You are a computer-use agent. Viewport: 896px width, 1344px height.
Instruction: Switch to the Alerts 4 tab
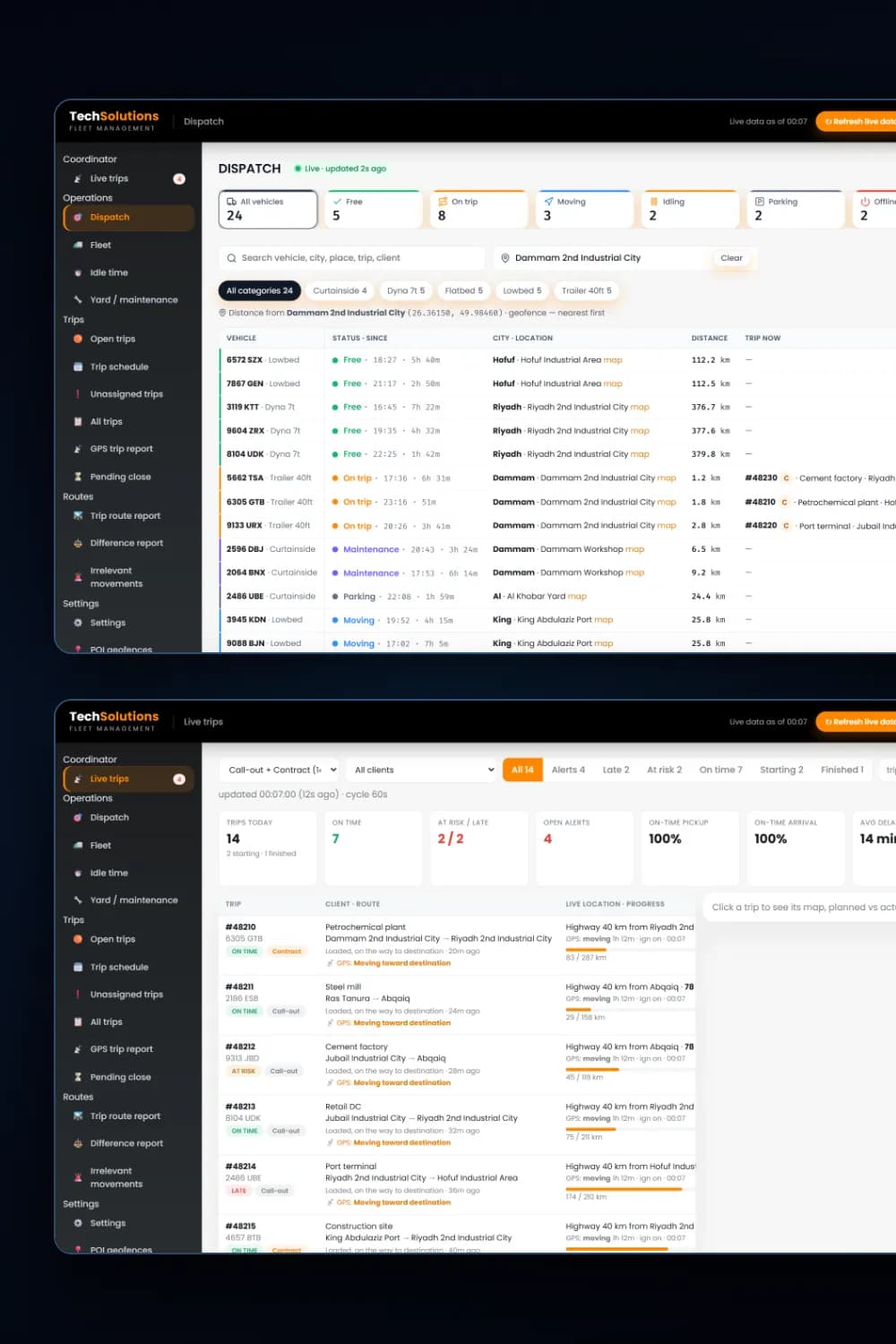(x=568, y=770)
